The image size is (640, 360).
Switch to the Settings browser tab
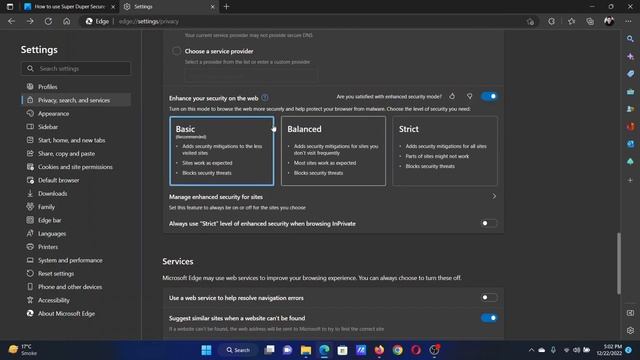coord(169,7)
